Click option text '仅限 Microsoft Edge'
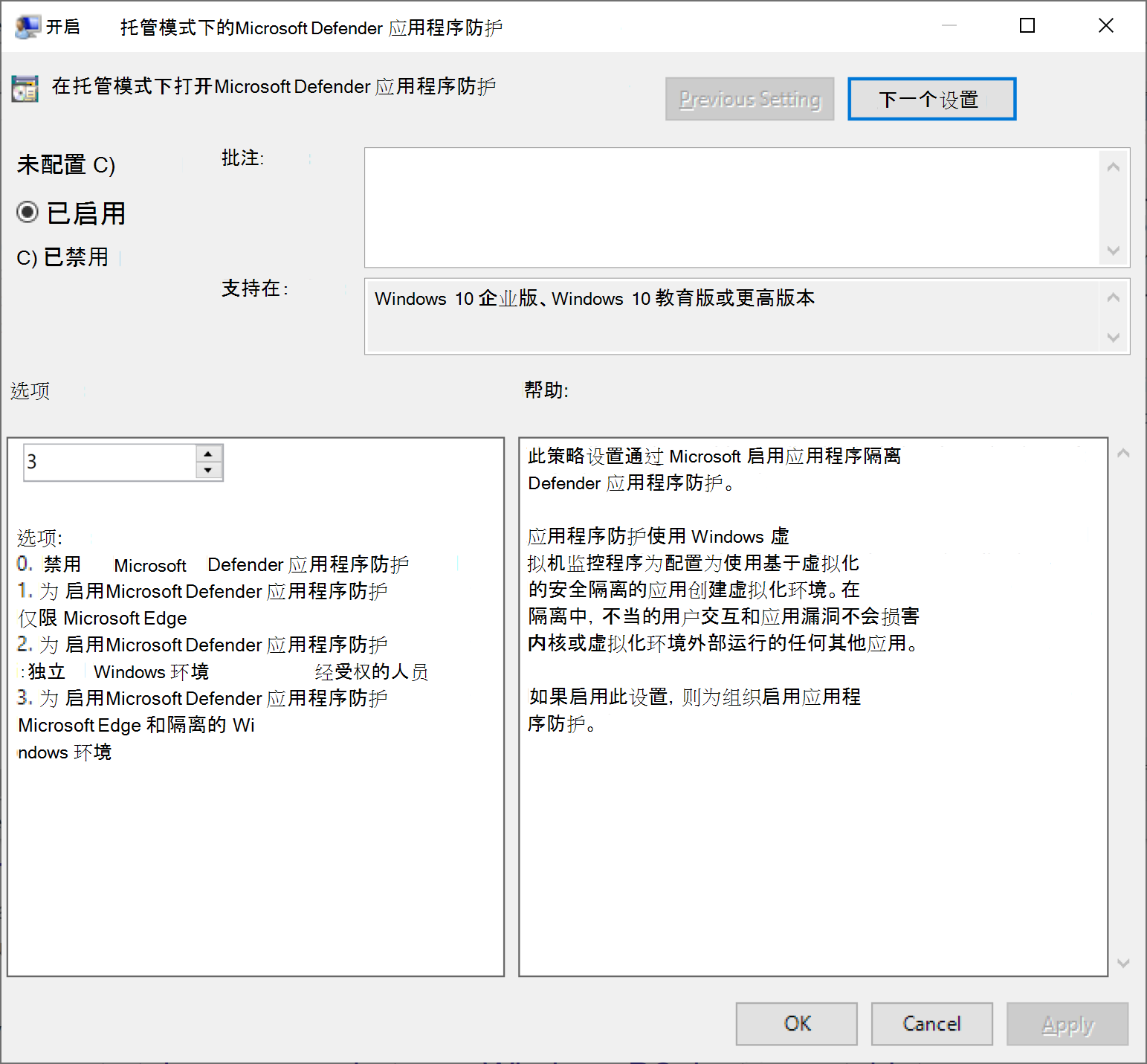1147x1064 pixels. point(103,619)
